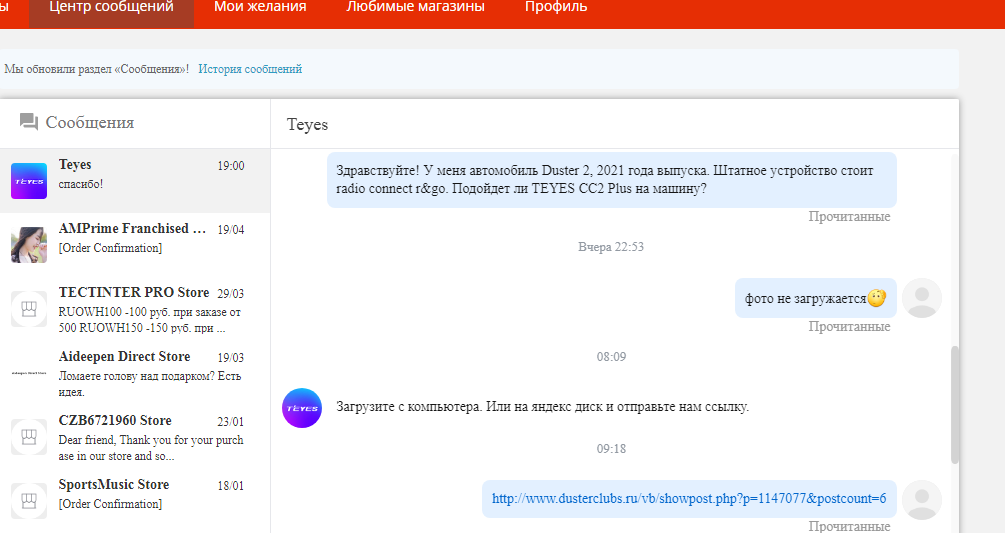Switch to the Мои желания tab
This screenshot has width=1005, height=533.
pyautogui.click(x=260, y=8)
